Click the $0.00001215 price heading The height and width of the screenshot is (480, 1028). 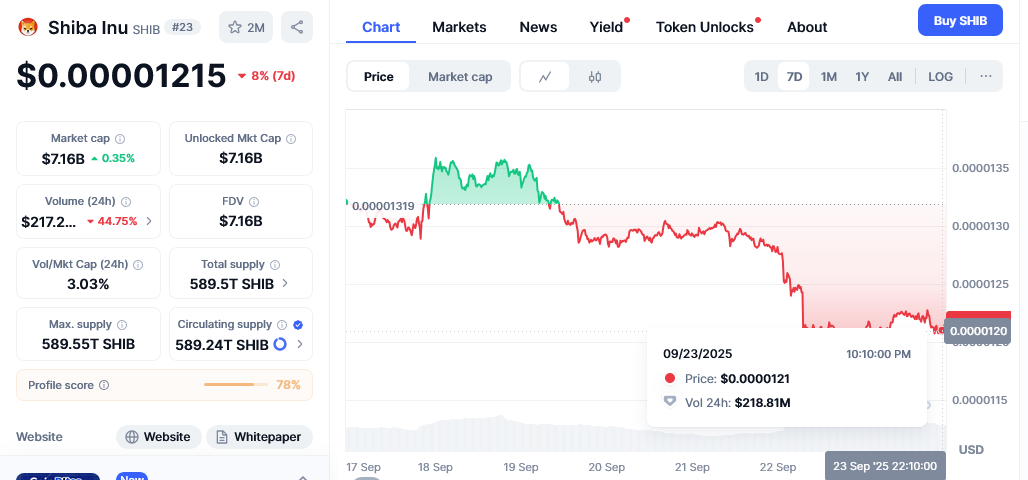click(121, 75)
